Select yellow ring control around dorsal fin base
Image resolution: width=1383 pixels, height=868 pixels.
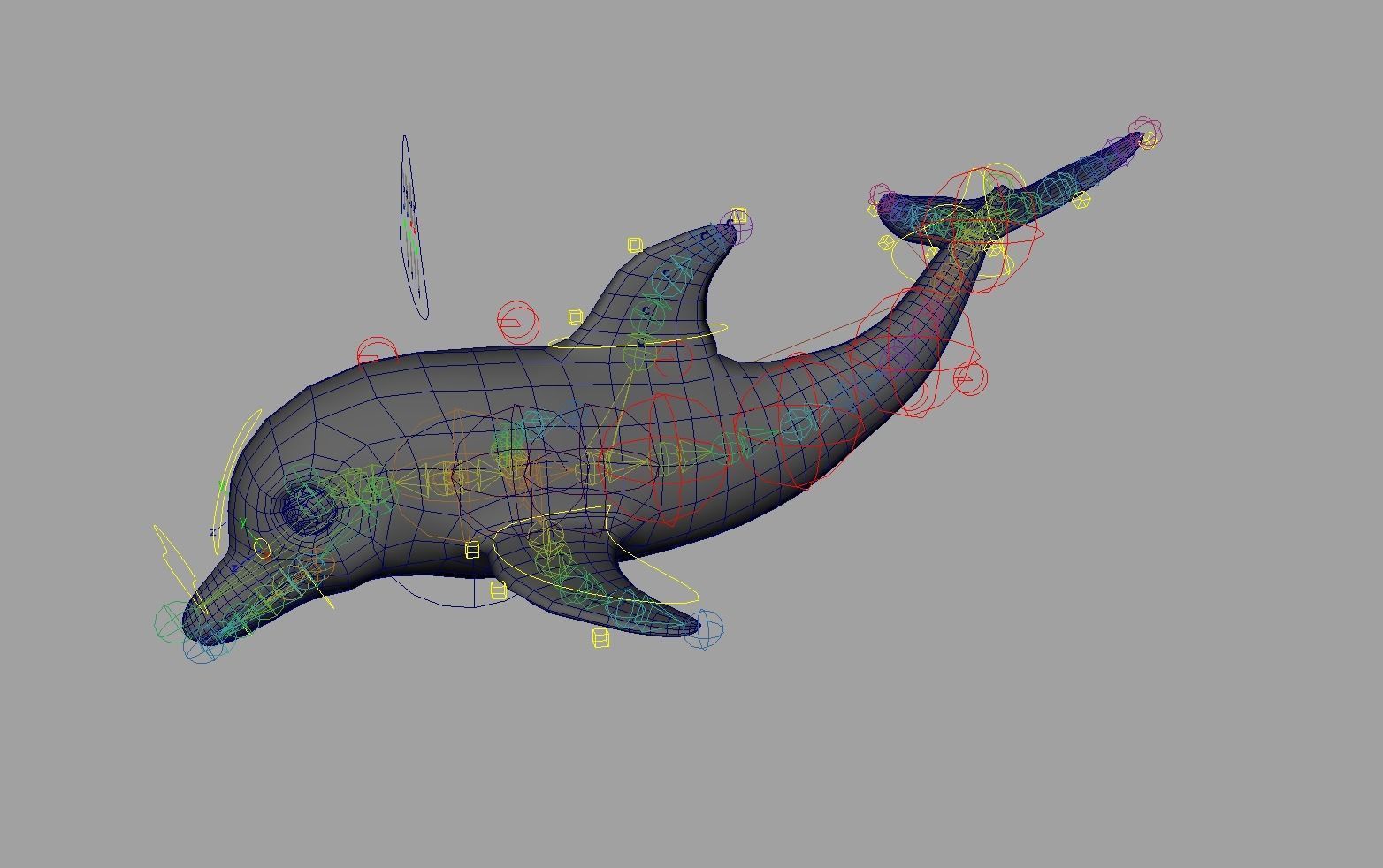point(638,337)
